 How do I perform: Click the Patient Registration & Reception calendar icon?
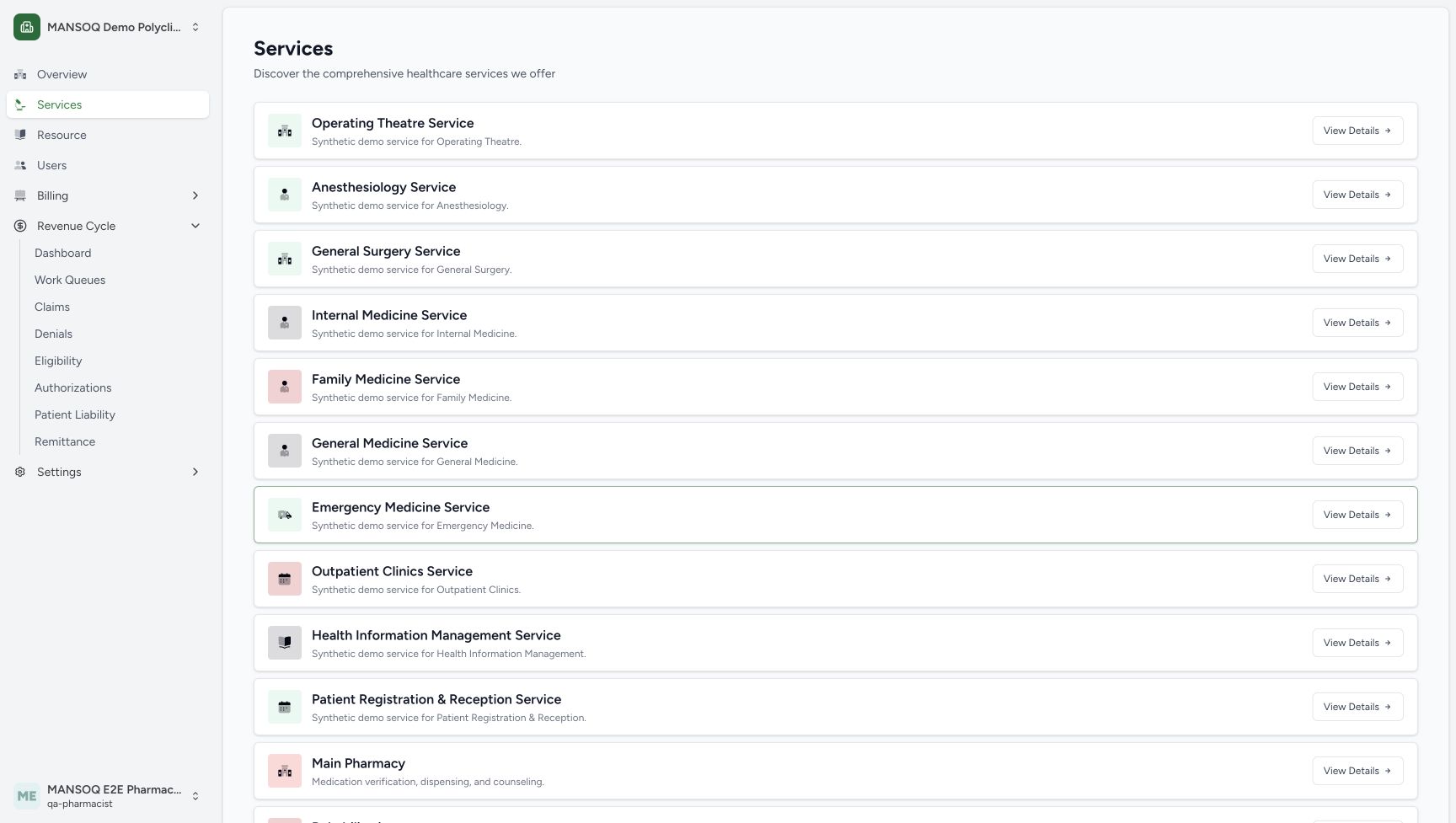click(x=285, y=707)
